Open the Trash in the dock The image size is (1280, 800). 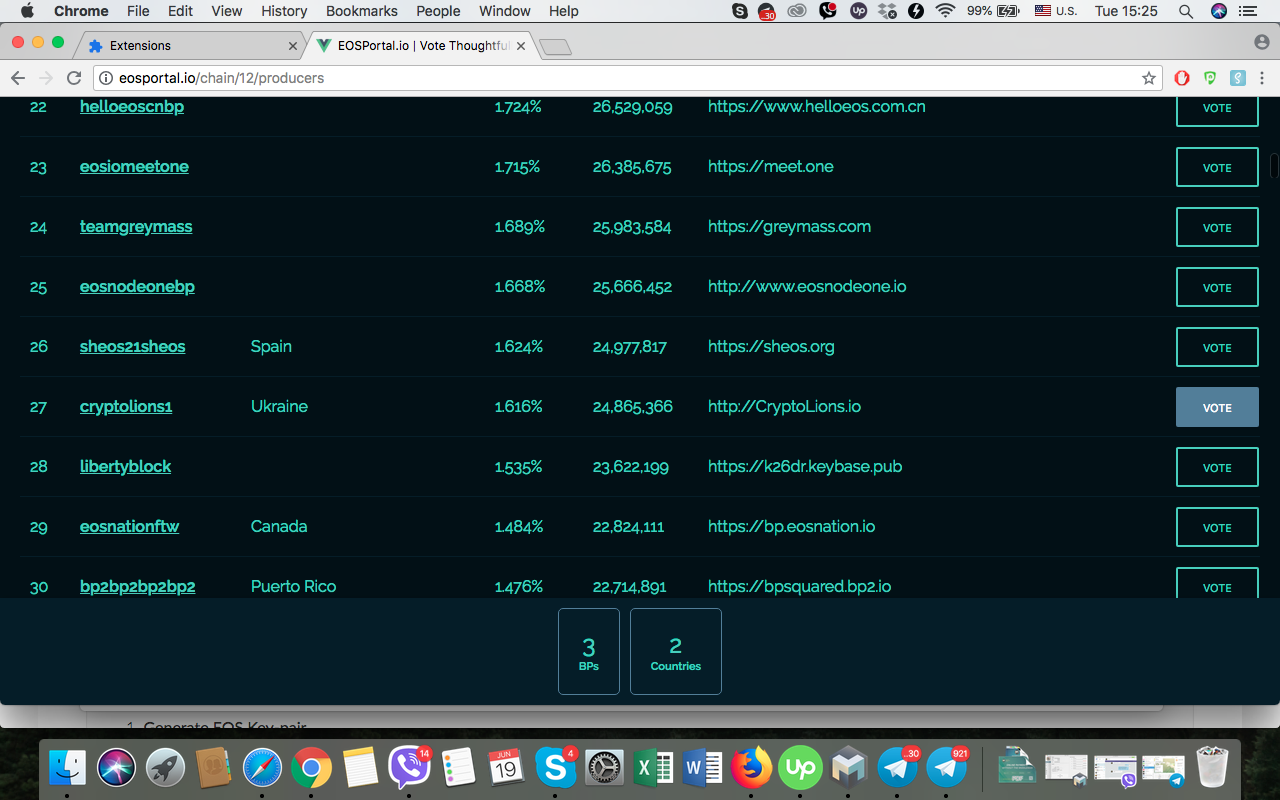pos(1211,768)
